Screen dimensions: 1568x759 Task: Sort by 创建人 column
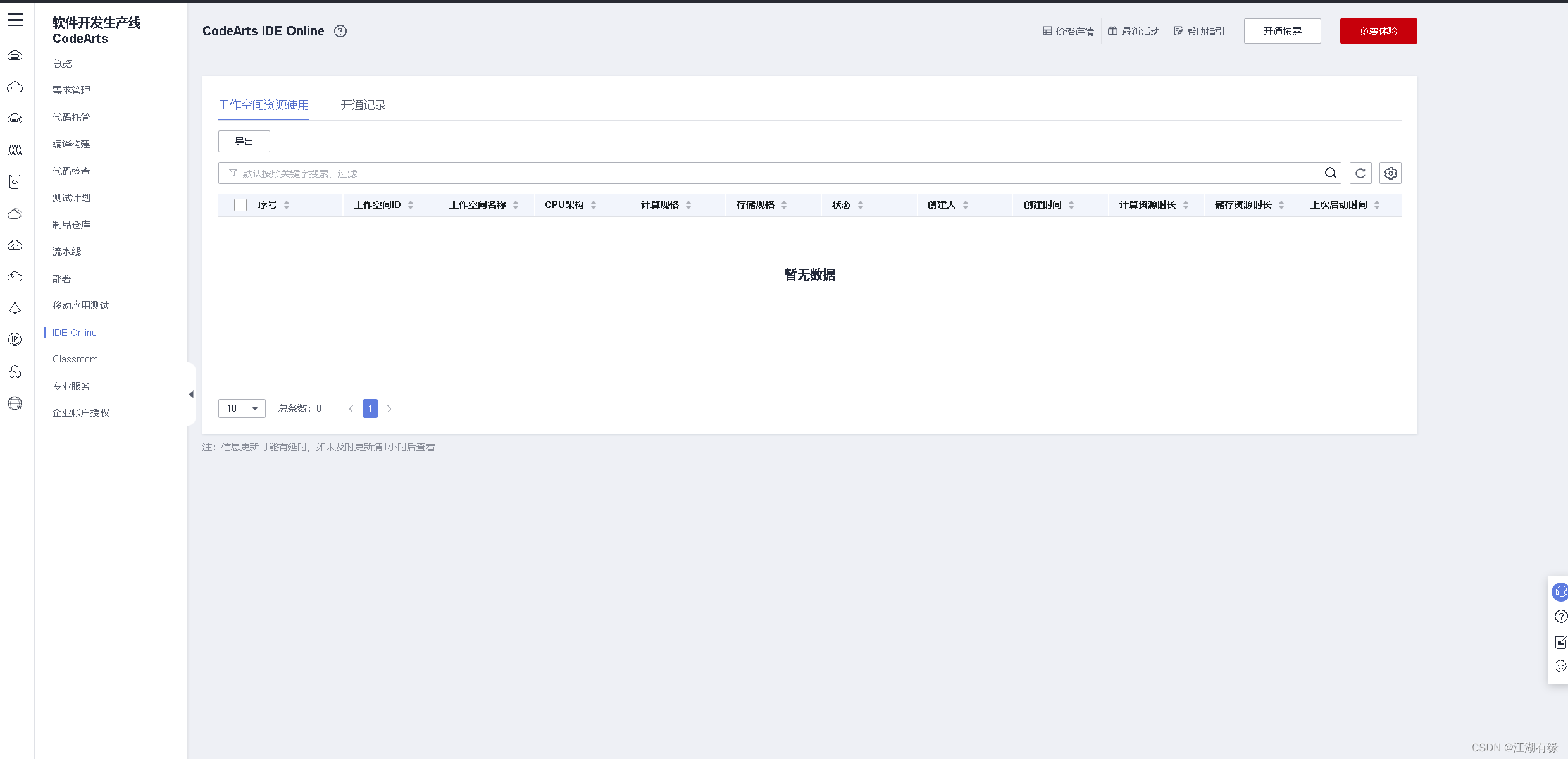click(966, 205)
